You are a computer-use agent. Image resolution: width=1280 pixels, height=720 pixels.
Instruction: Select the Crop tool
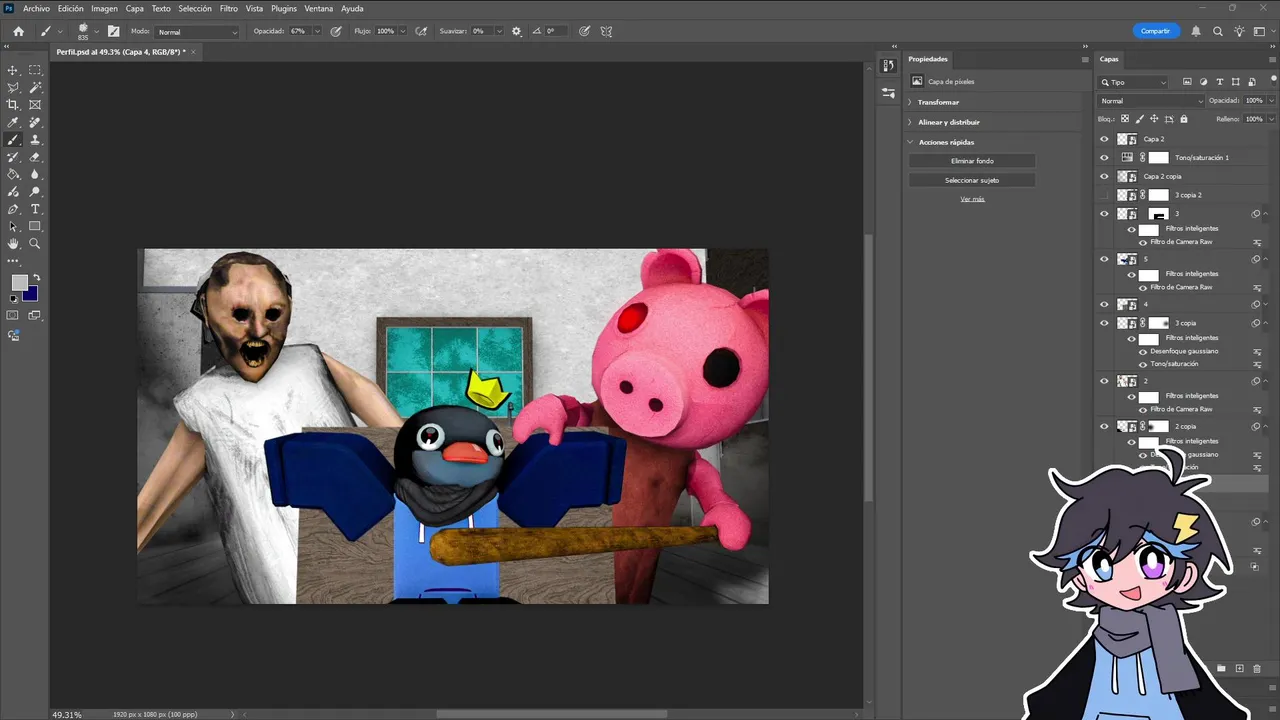(x=13, y=105)
